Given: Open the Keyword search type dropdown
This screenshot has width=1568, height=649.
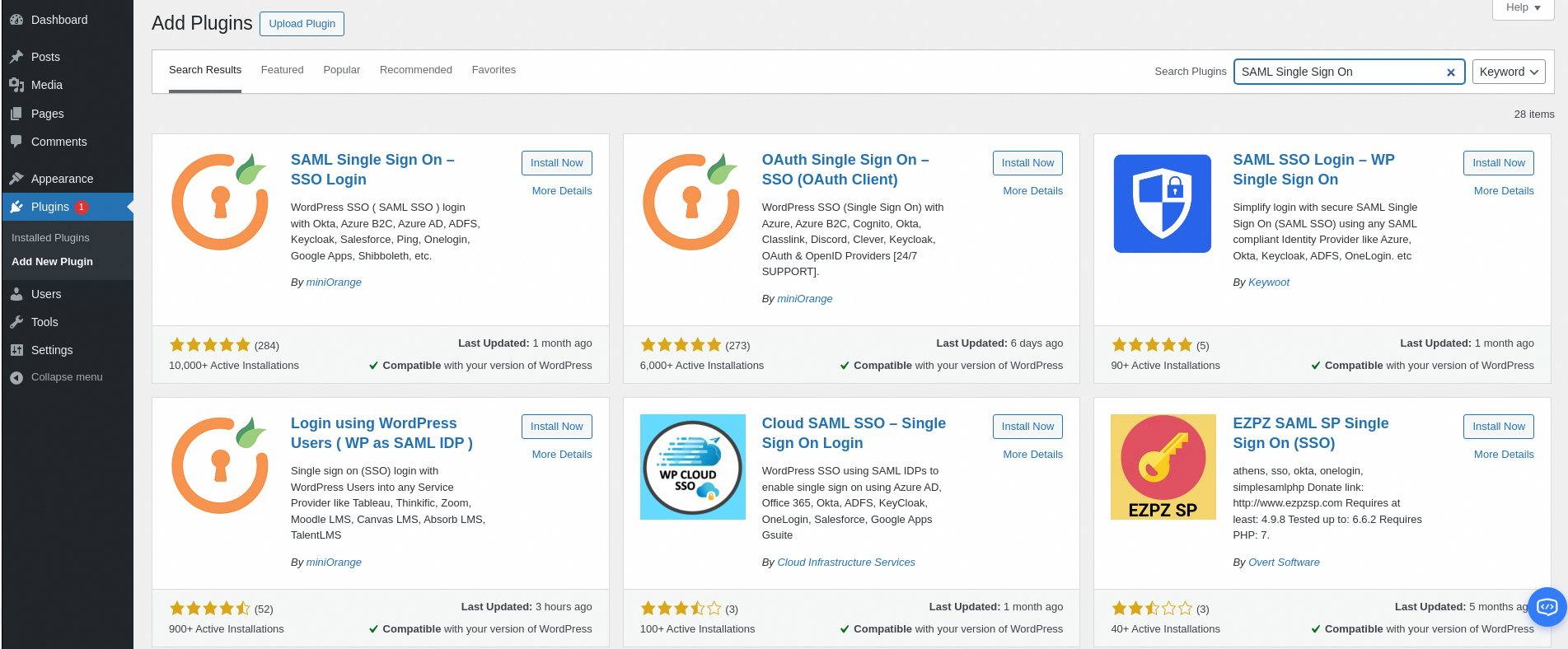Looking at the screenshot, I should tap(1508, 72).
